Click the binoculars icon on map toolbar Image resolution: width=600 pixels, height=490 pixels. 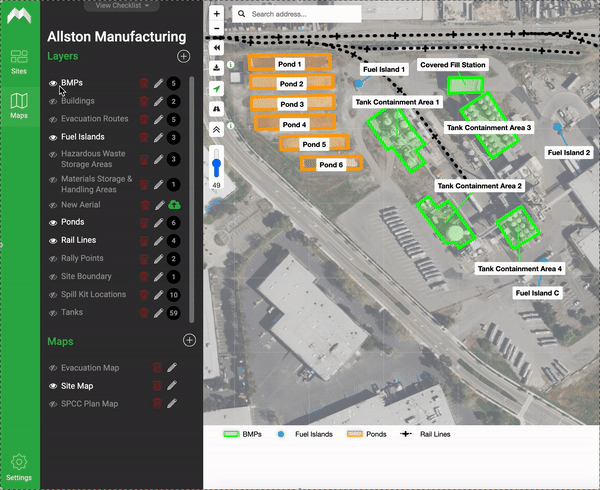click(217, 109)
